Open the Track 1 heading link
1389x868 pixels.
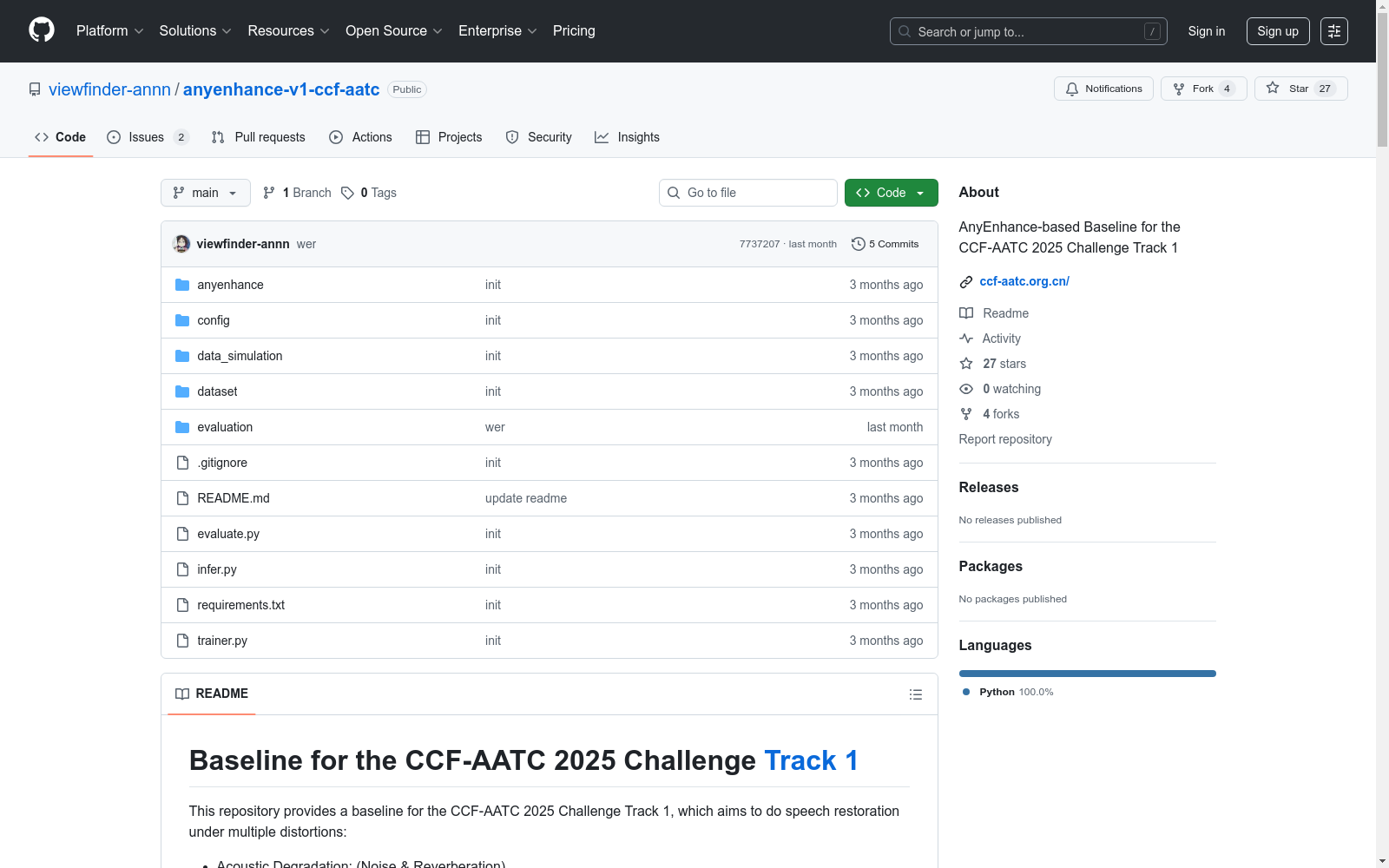(811, 760)
